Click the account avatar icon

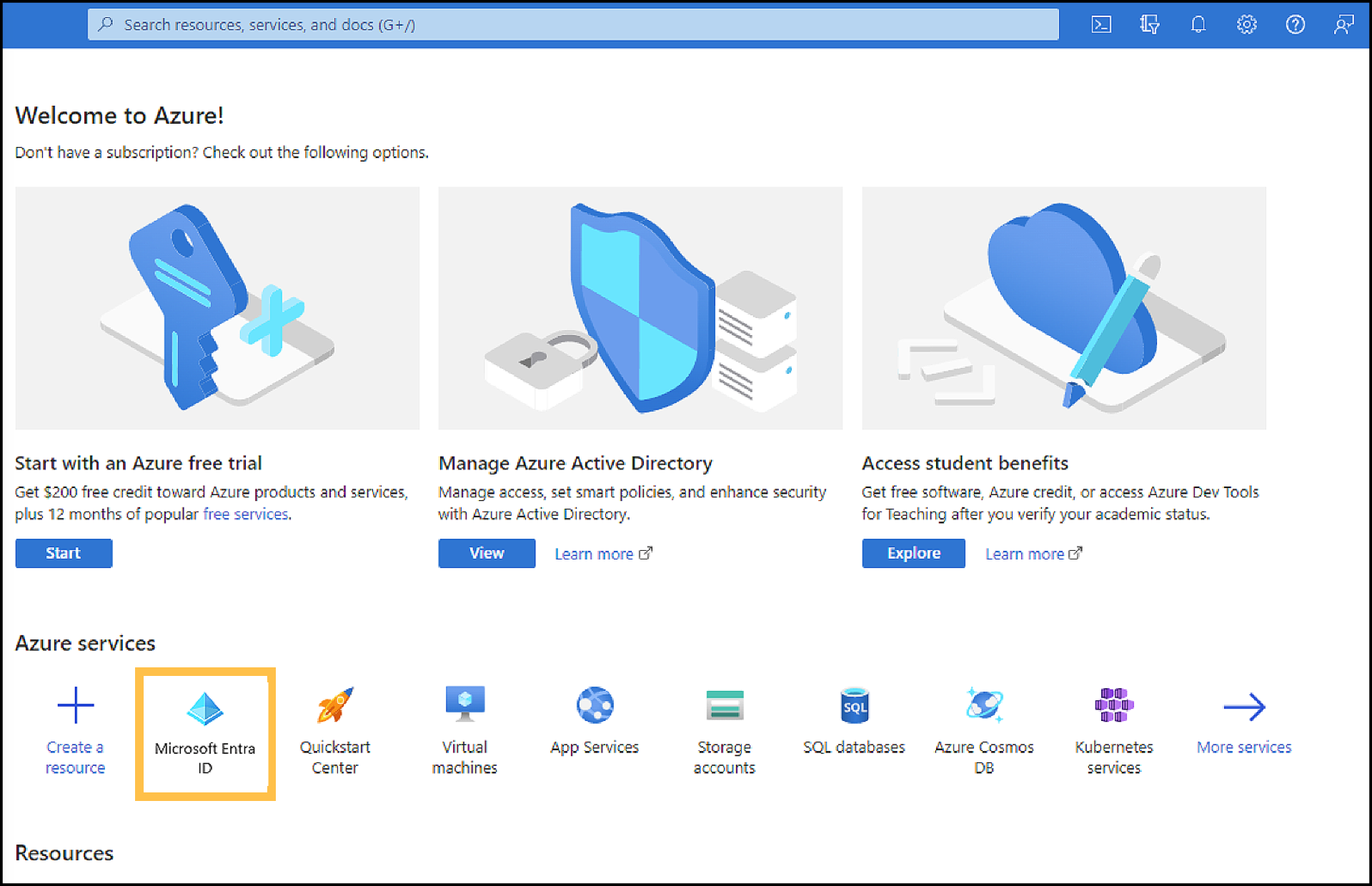(1344, 24)
